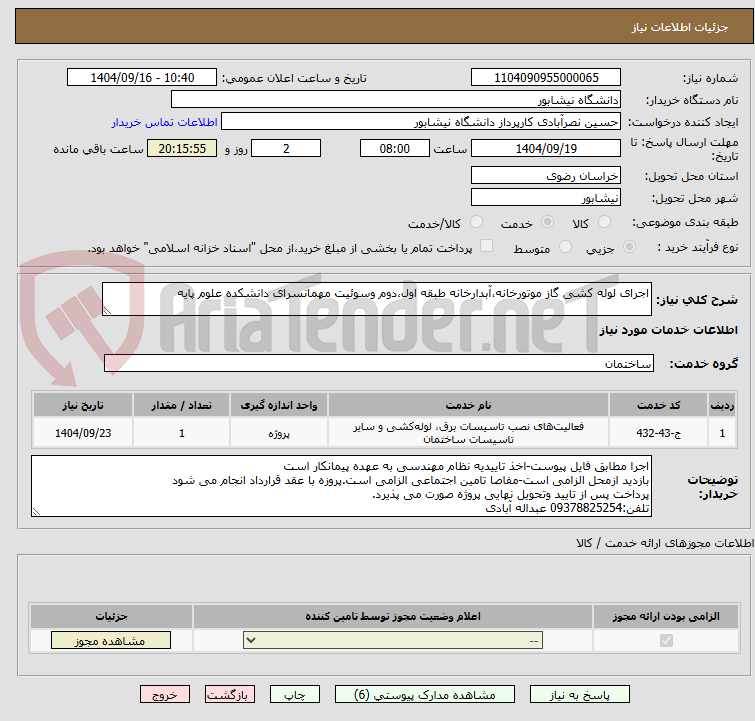
Task: Click the ردیف column header
Action: tap(722, 405)
